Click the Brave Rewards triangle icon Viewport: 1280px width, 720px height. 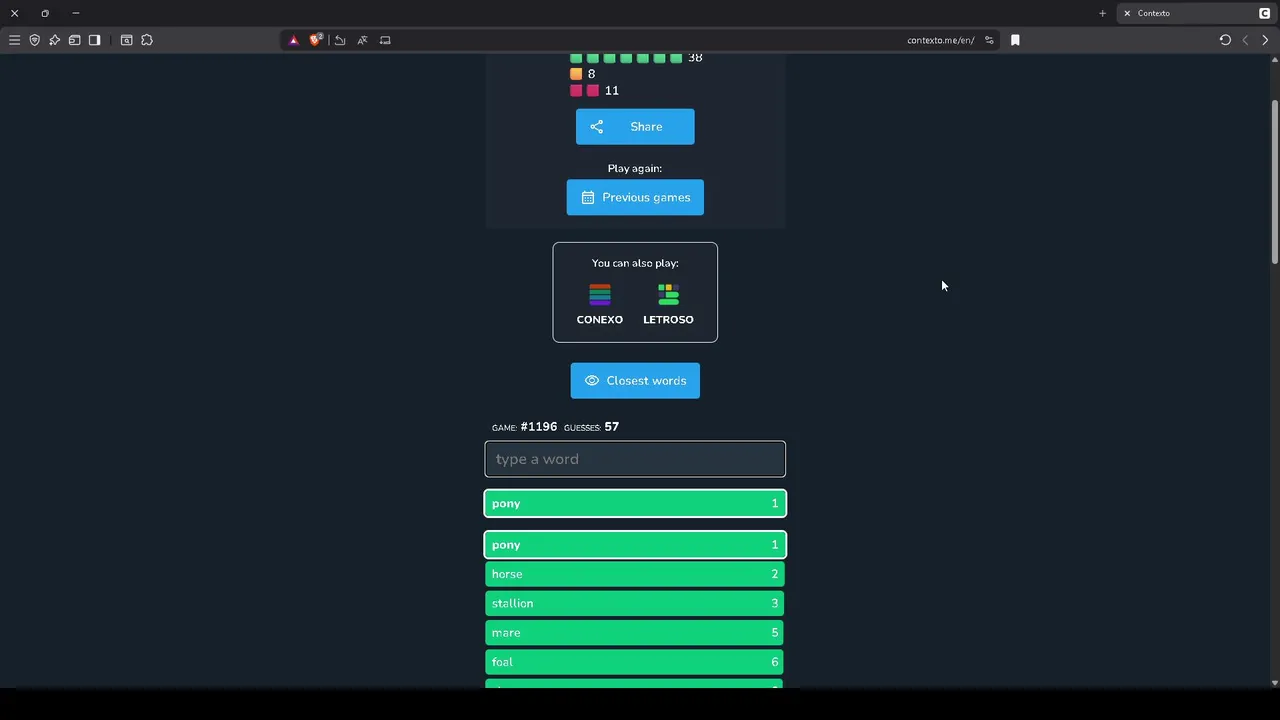click(293, 40)
